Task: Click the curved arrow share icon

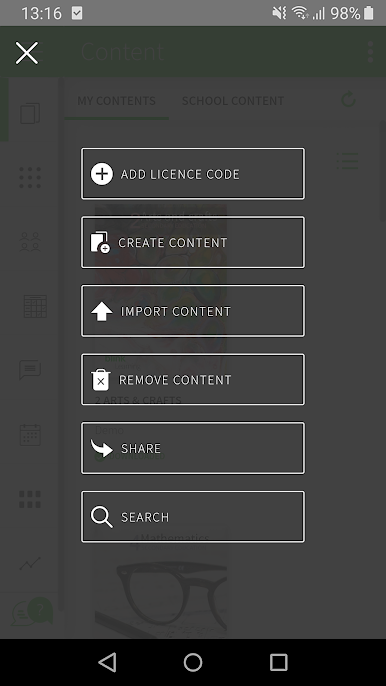Action: [x=102, y=448]
